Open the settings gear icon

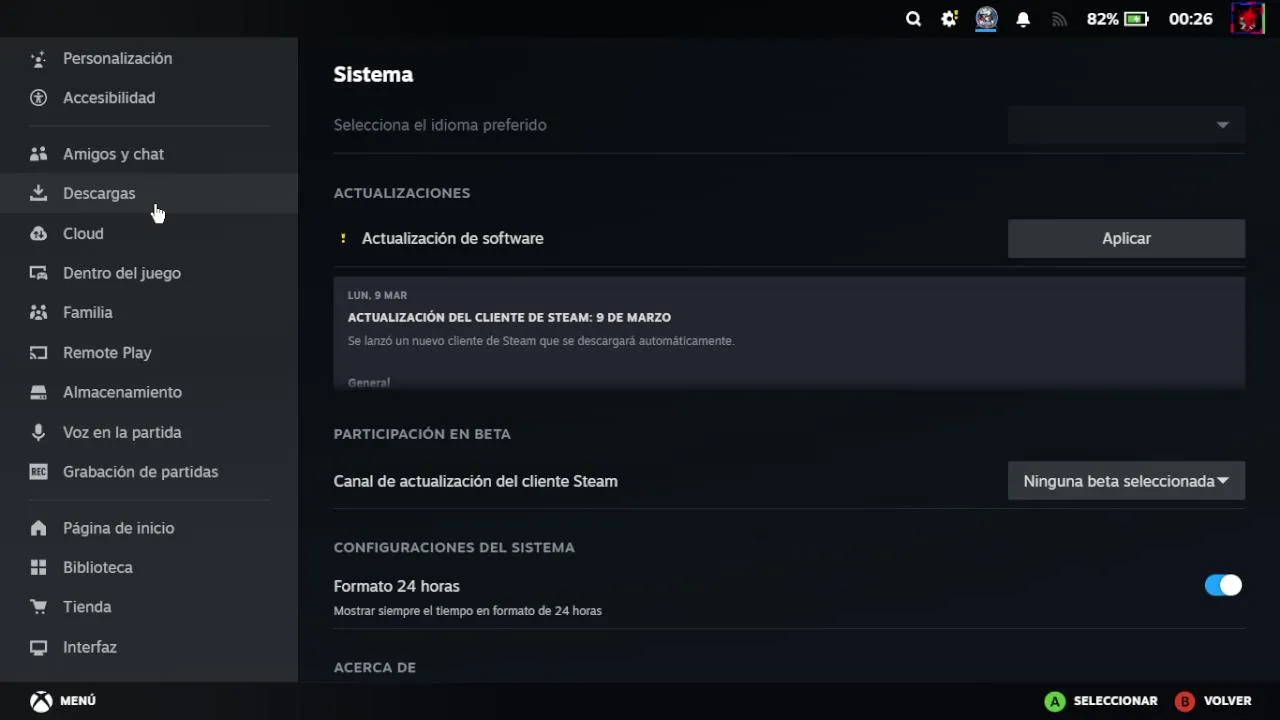point(949,19)
